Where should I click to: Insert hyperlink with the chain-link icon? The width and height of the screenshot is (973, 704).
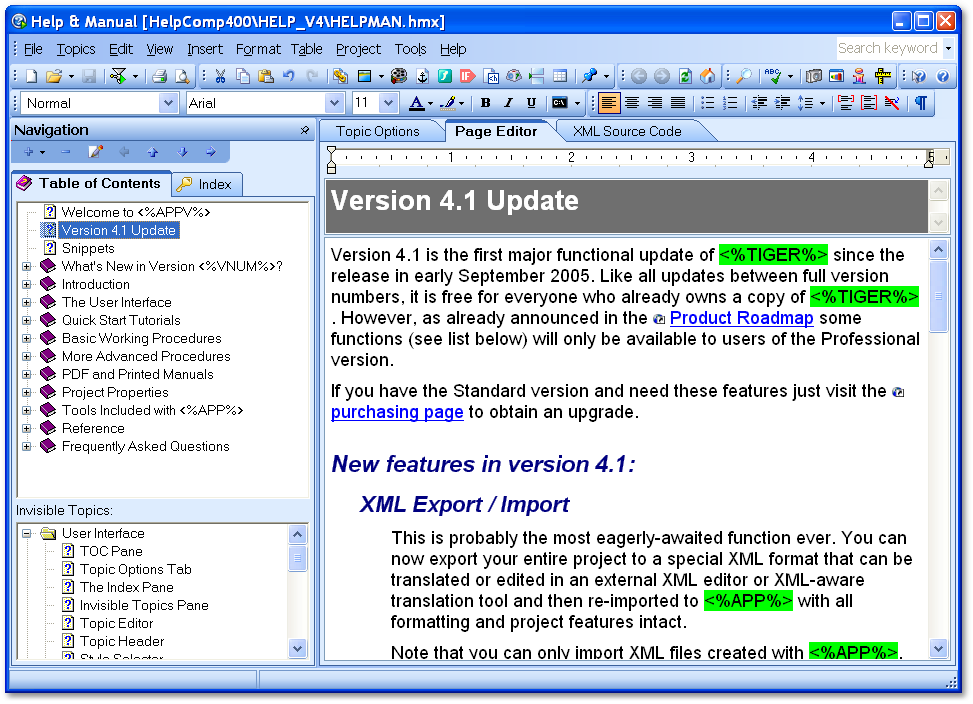pyautogui.click(x=339, y=76)
